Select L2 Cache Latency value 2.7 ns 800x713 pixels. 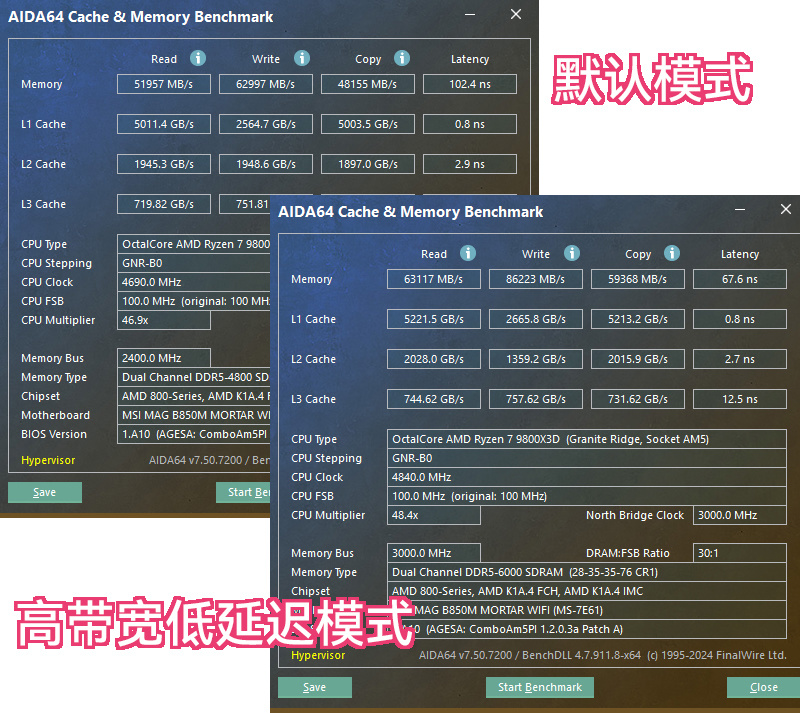[x=740, y=359]
